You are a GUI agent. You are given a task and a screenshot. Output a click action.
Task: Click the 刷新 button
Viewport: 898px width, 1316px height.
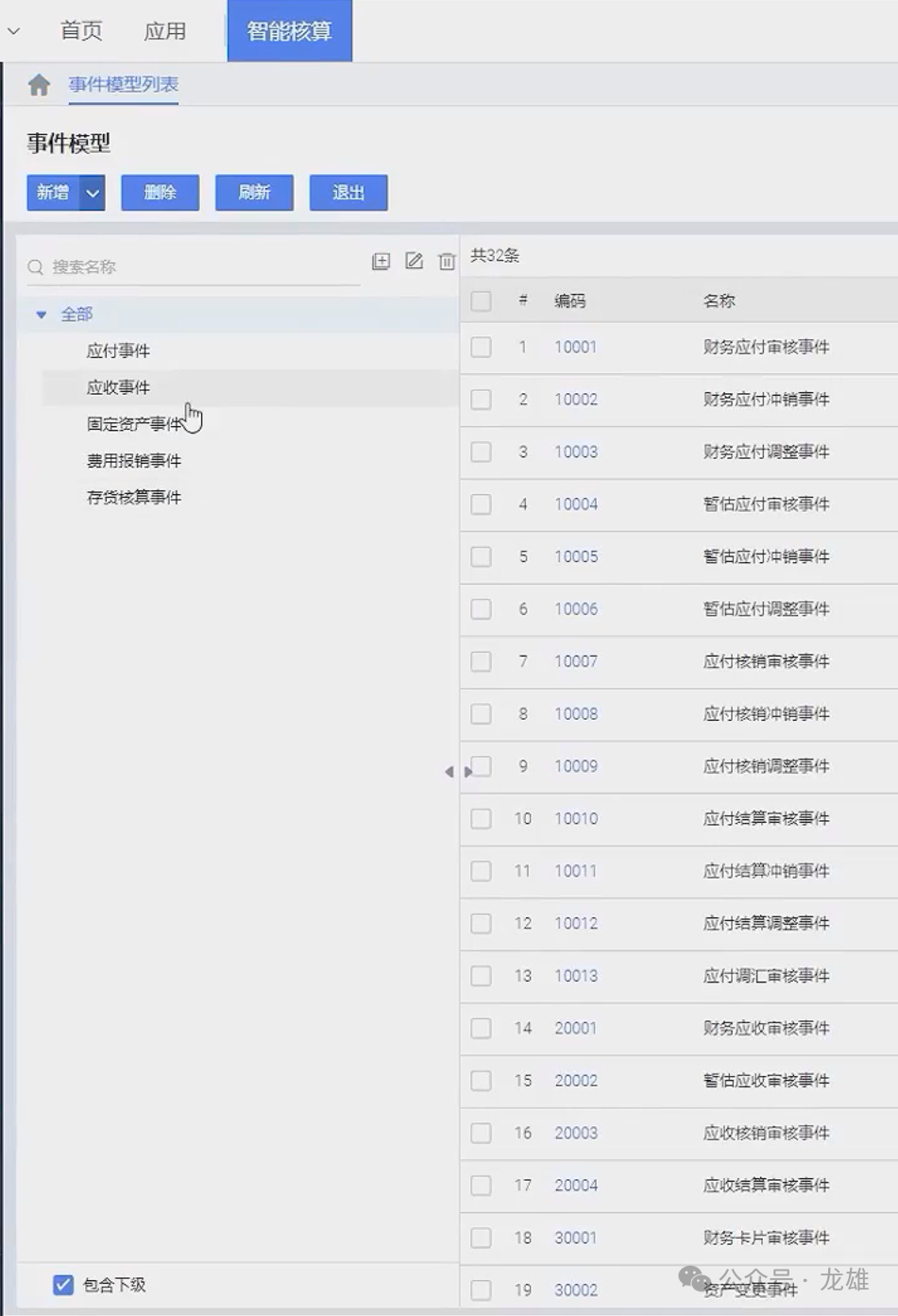254,193
